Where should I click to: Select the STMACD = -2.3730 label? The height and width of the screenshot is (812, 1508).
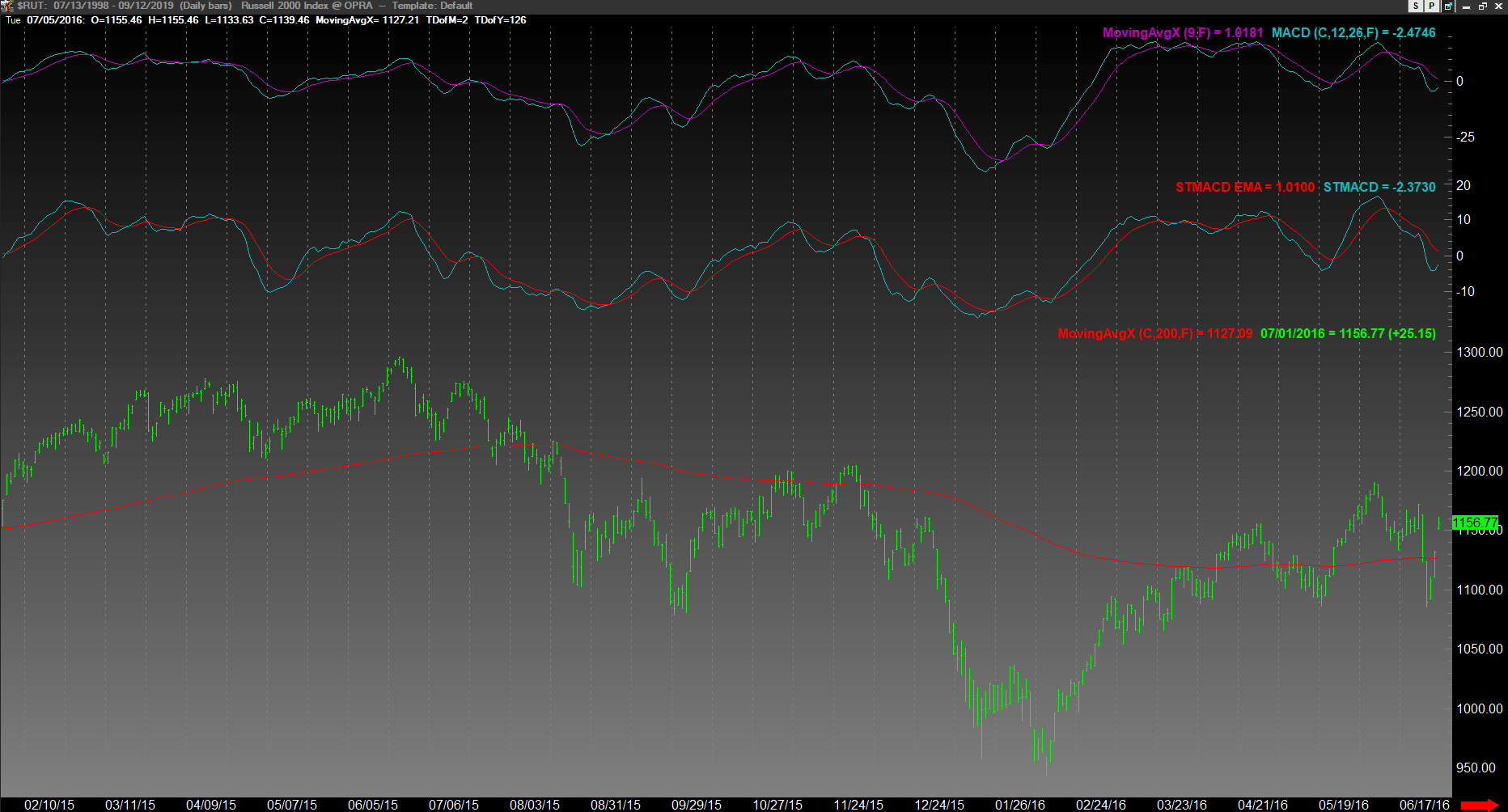point(1379,187)
